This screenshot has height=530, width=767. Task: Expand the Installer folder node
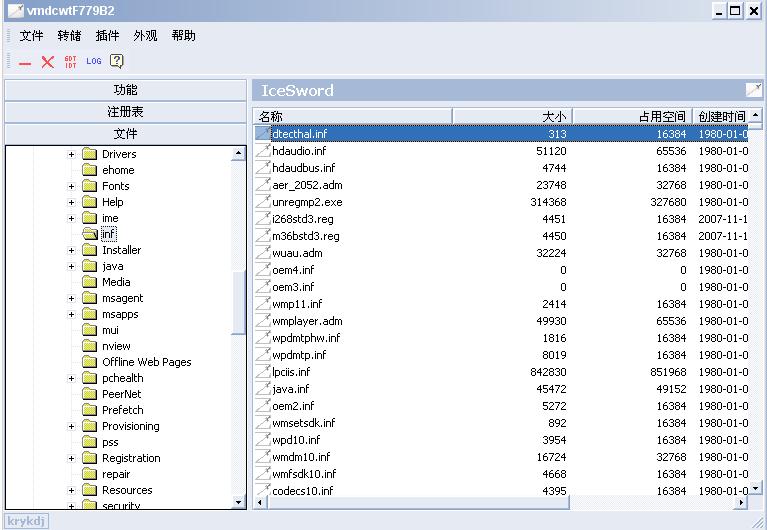pyautogui.click(x=71, y=251)
